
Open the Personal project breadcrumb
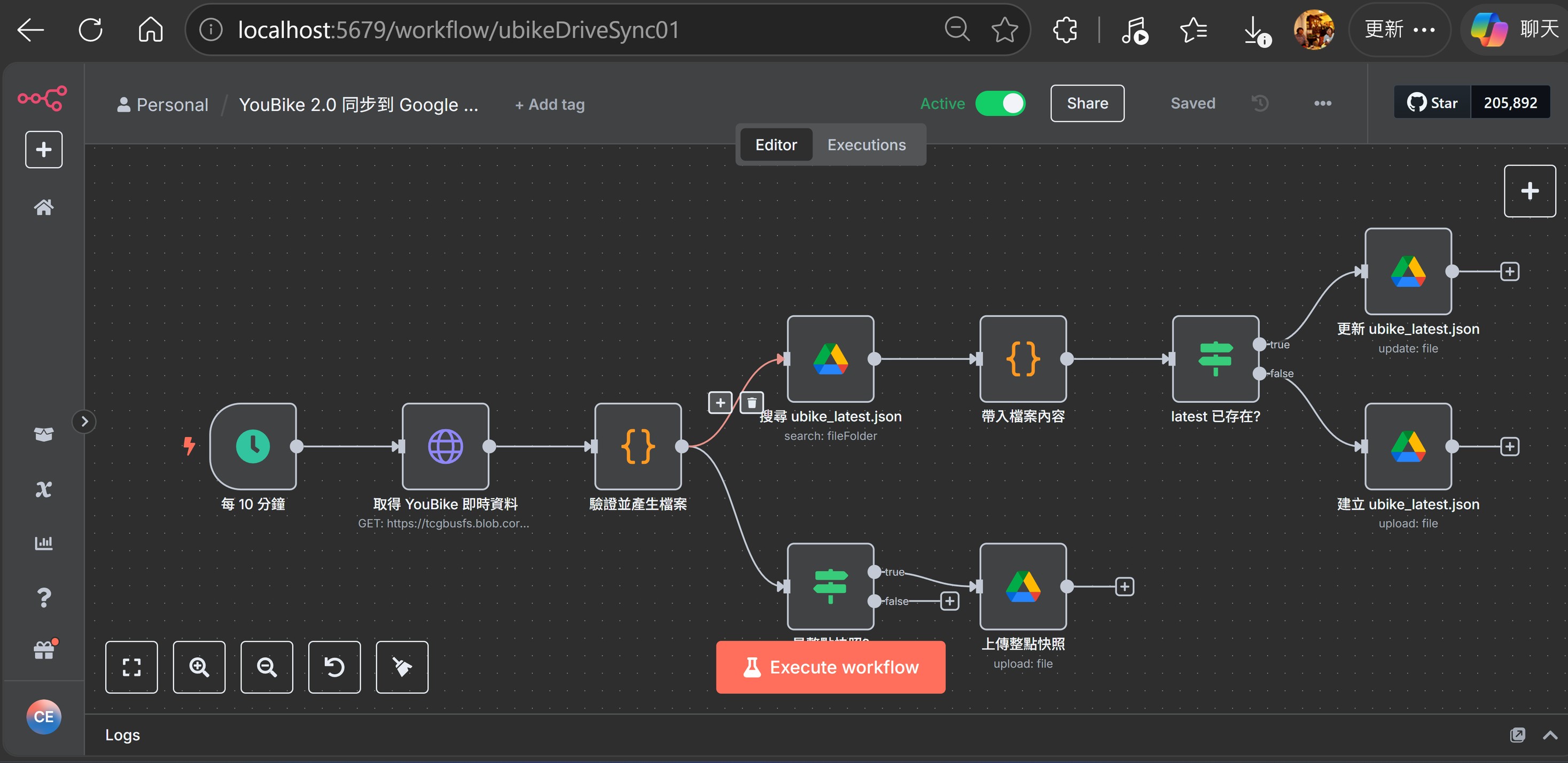[162, 105]
